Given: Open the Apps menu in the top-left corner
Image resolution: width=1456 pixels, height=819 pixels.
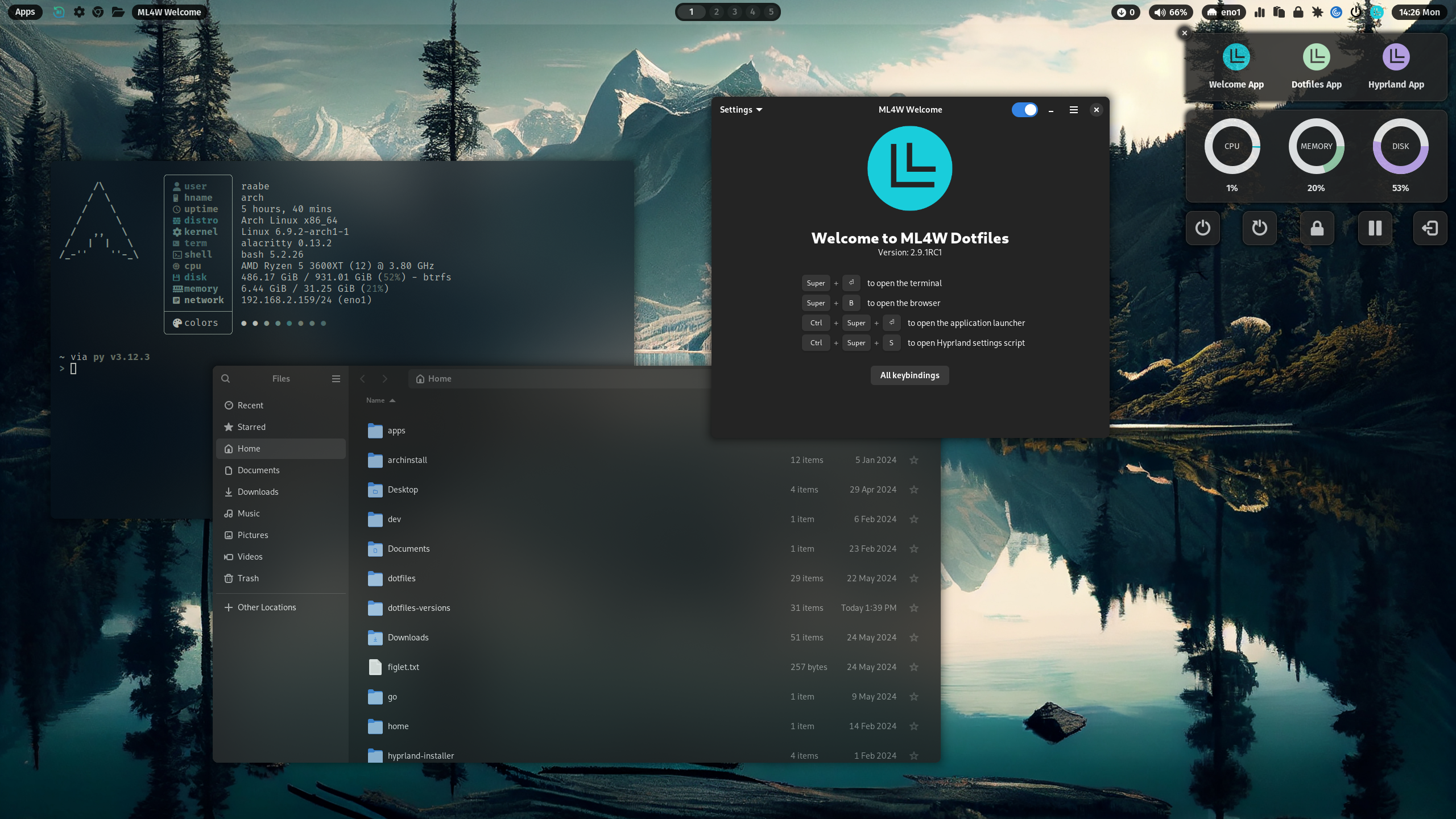Looking at the screenshot, I should coord(24,11).
